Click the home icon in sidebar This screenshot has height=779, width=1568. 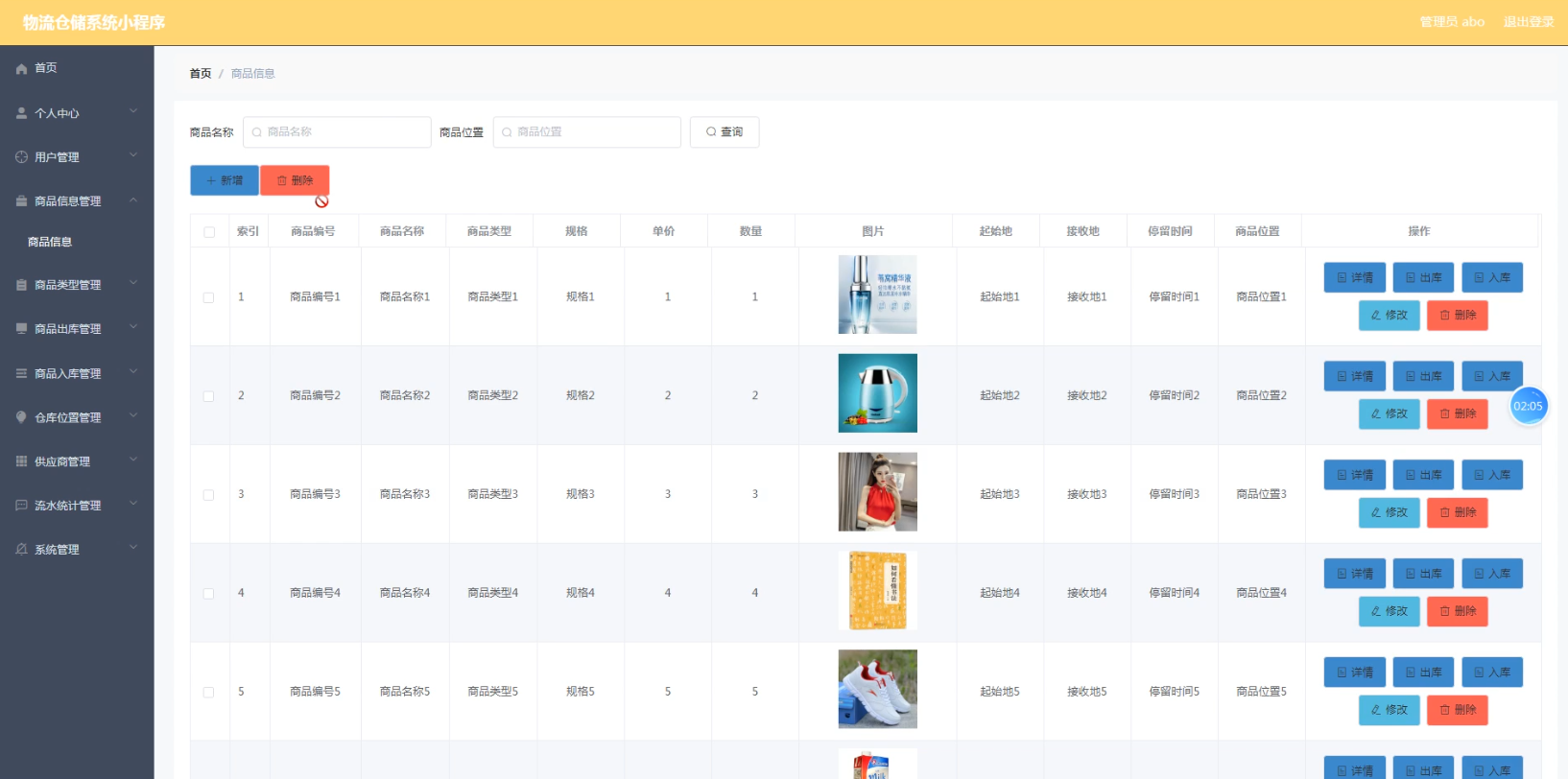click(21, 69)
